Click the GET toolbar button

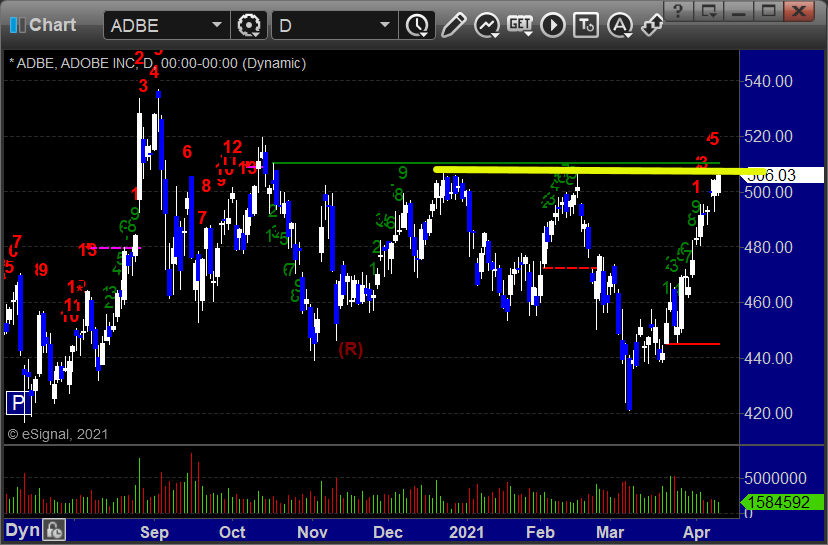520,25
